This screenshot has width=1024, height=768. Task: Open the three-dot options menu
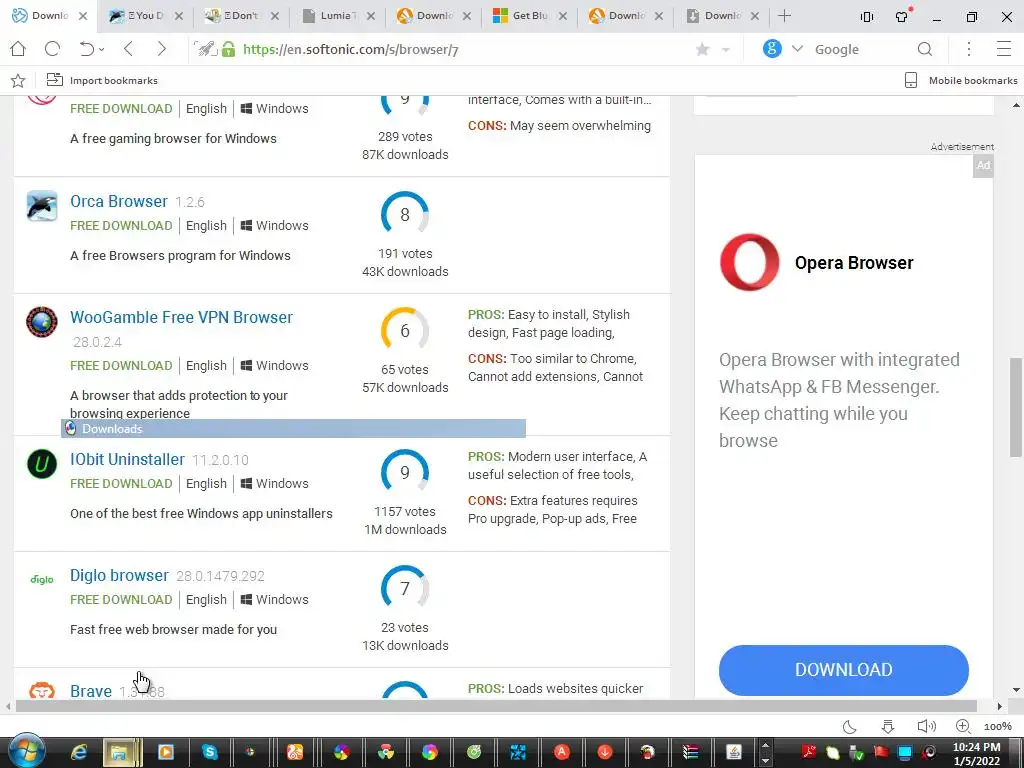pyautogui.click(x=969, y=49)
